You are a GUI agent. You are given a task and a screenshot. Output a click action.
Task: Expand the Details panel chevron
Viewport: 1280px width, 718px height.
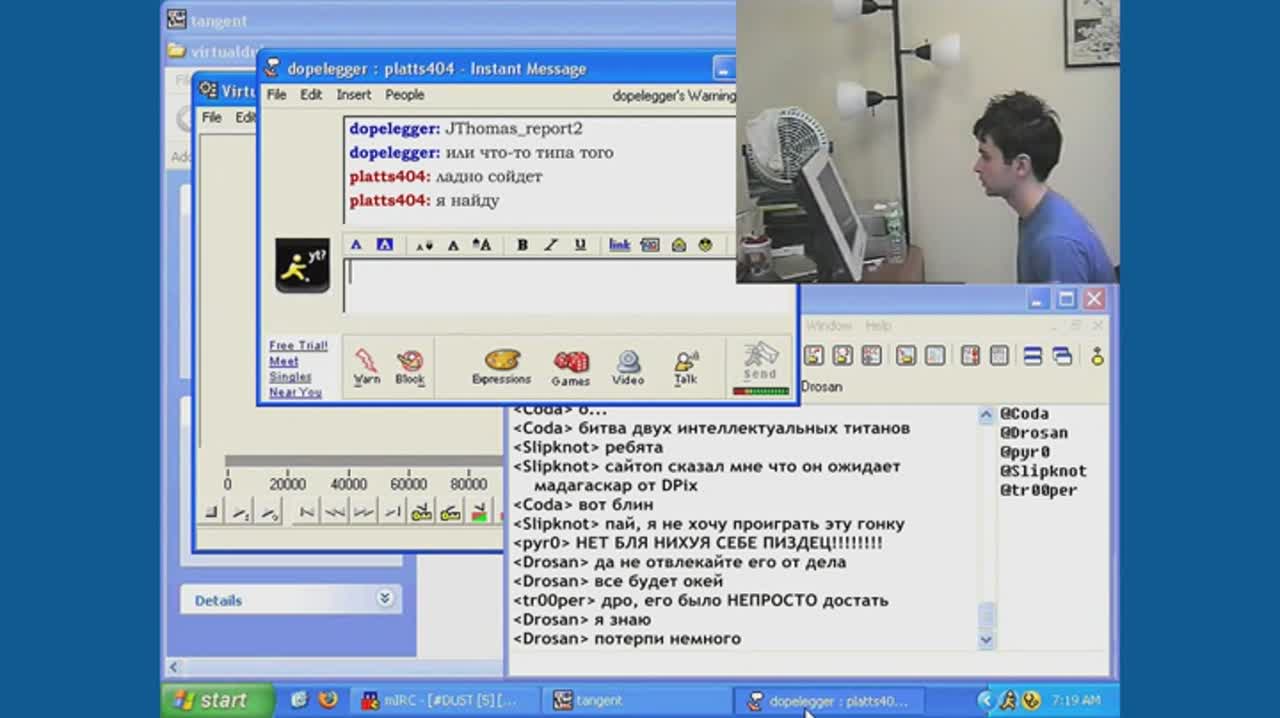(385, 599)
